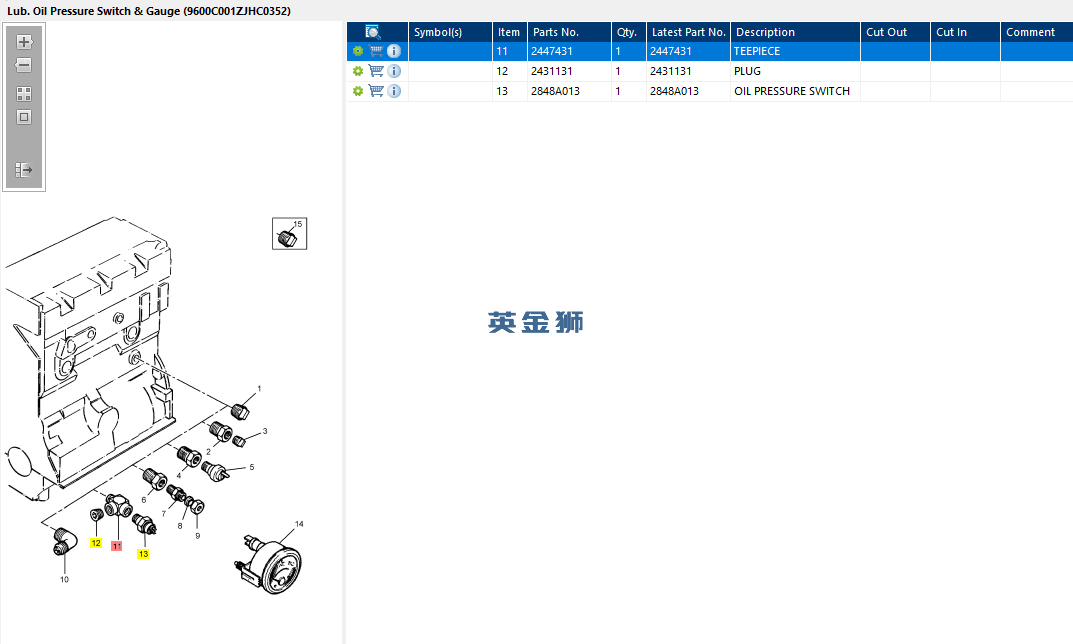1073x644 pixels.
Task: Click callout number 14 near gauge
Action: point(299,524)
